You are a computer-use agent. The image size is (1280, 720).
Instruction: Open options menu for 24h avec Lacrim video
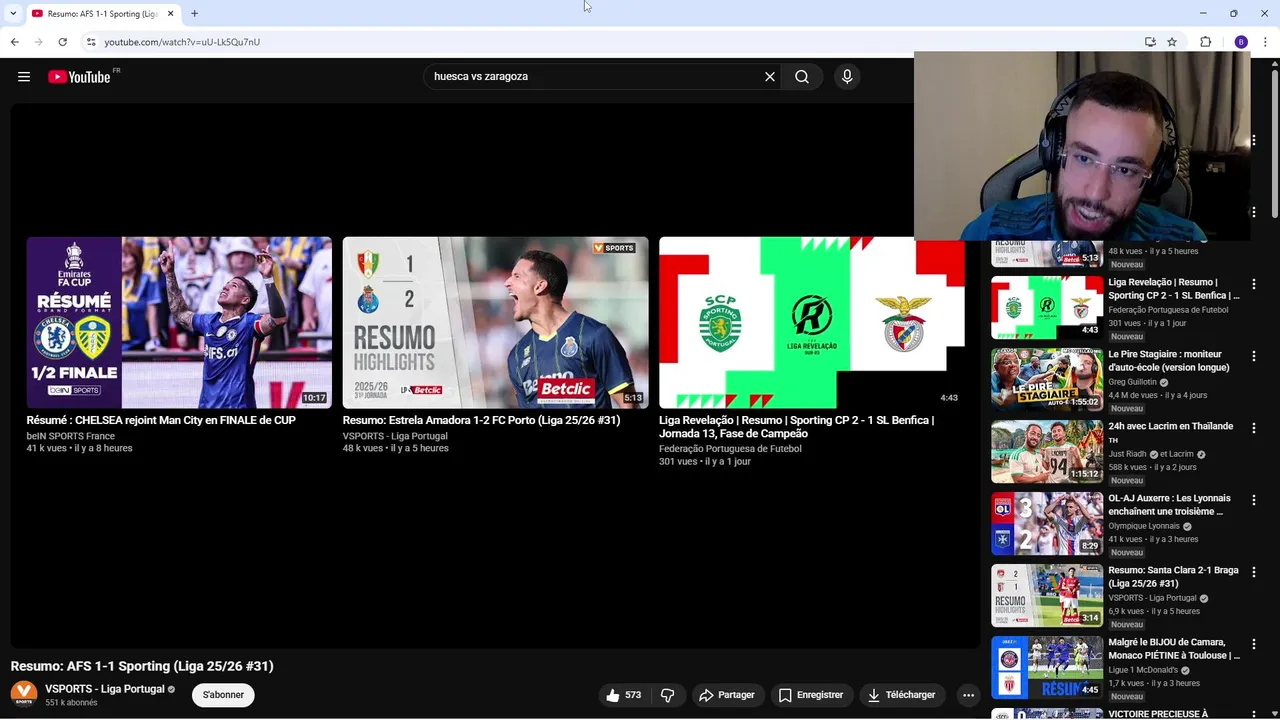click(x=1254, y=428)
